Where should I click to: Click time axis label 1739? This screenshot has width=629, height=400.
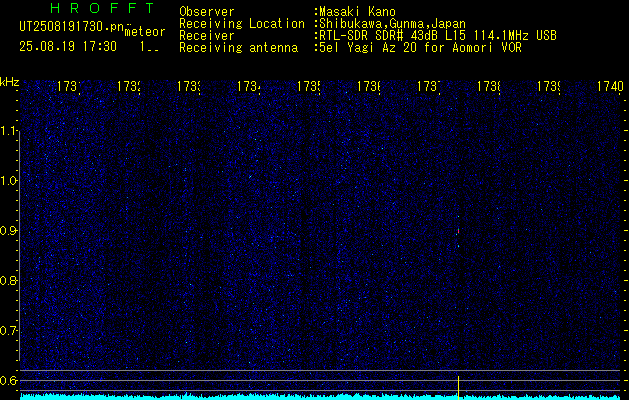pyautogui.click(x=548, y=86)
